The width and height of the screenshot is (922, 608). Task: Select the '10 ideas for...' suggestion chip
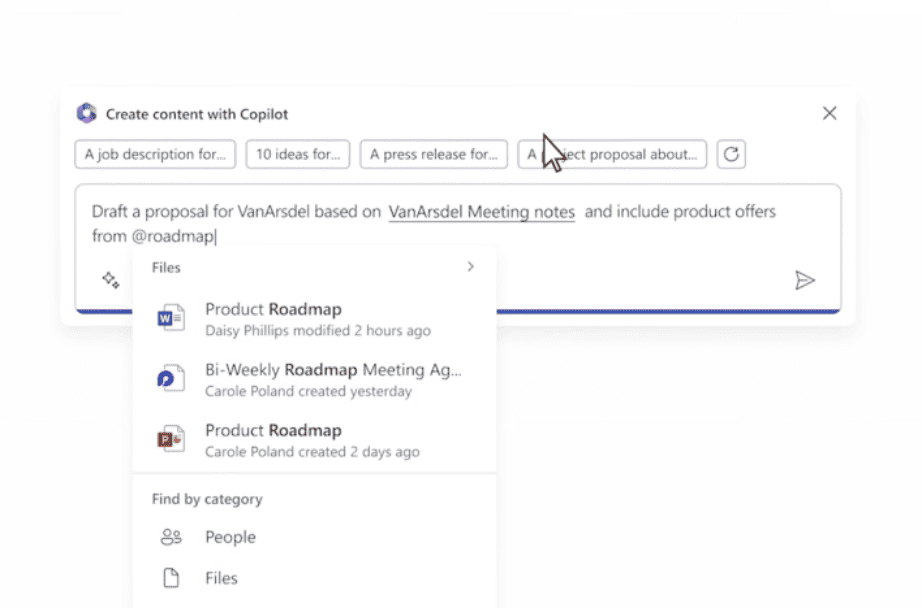[298, 154]
